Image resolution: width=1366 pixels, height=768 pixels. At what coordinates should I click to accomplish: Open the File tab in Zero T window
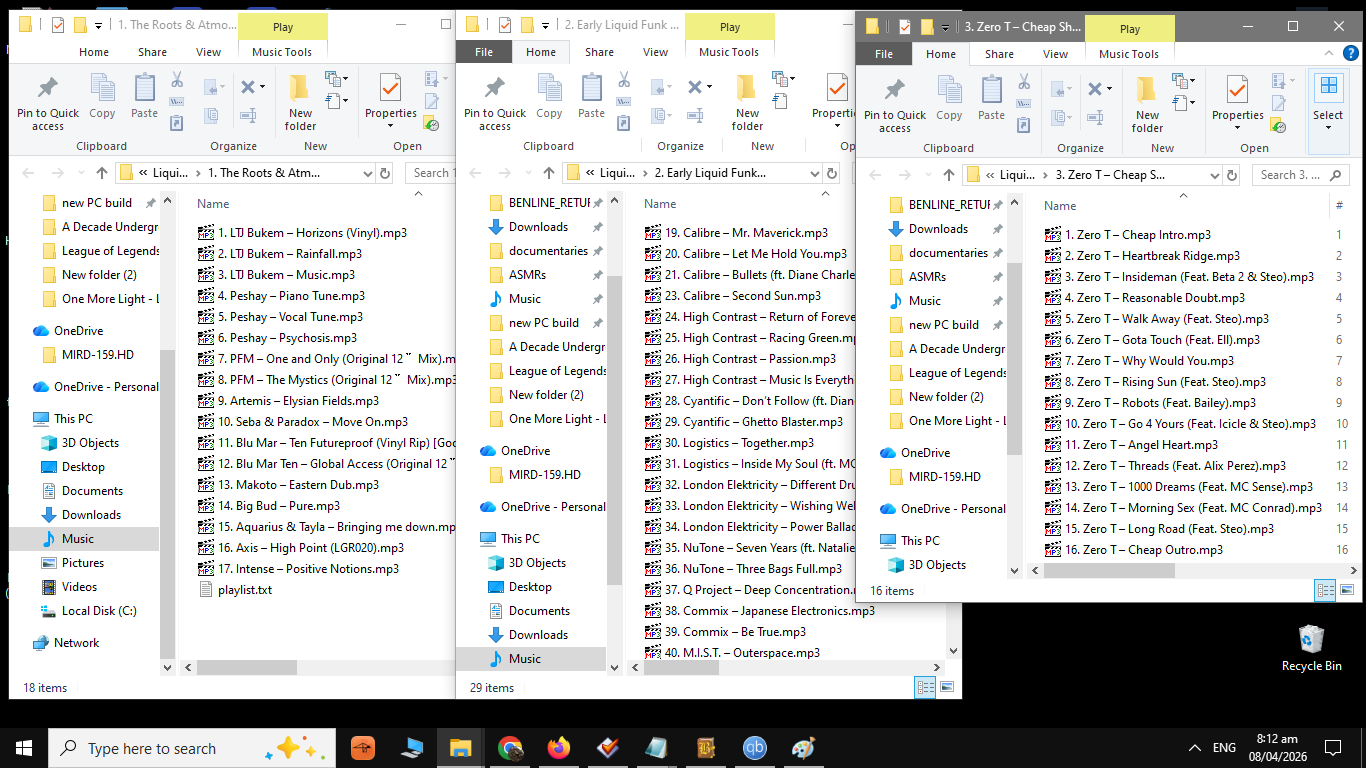click(884, 54)
